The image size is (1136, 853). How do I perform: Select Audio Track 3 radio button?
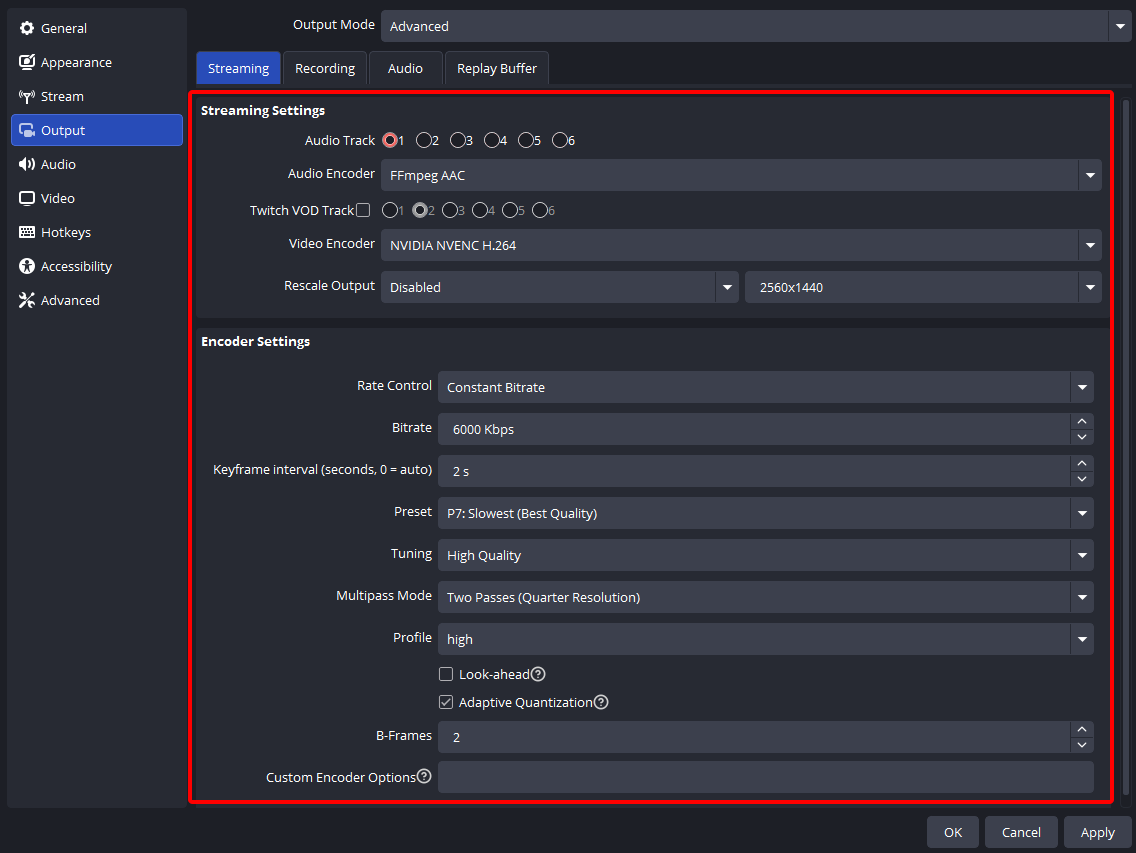458,140
